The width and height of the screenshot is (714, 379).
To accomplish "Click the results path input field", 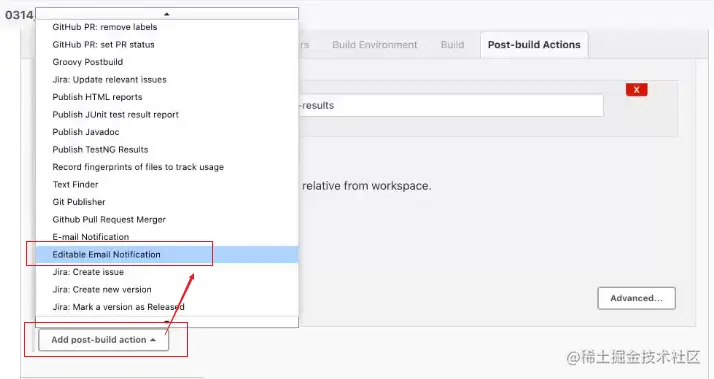I will coord(451,105).
